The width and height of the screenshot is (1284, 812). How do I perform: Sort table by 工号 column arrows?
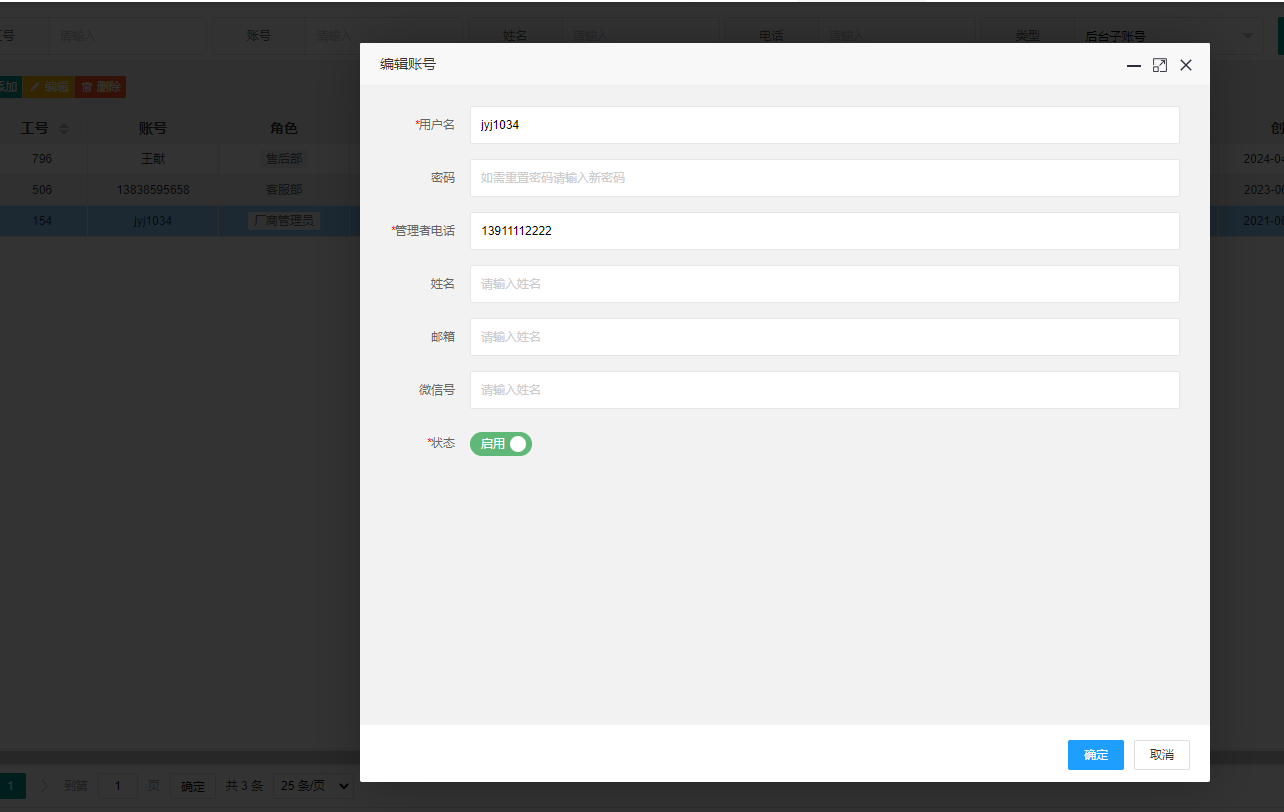pyautogui.click(x=64, y=129)
